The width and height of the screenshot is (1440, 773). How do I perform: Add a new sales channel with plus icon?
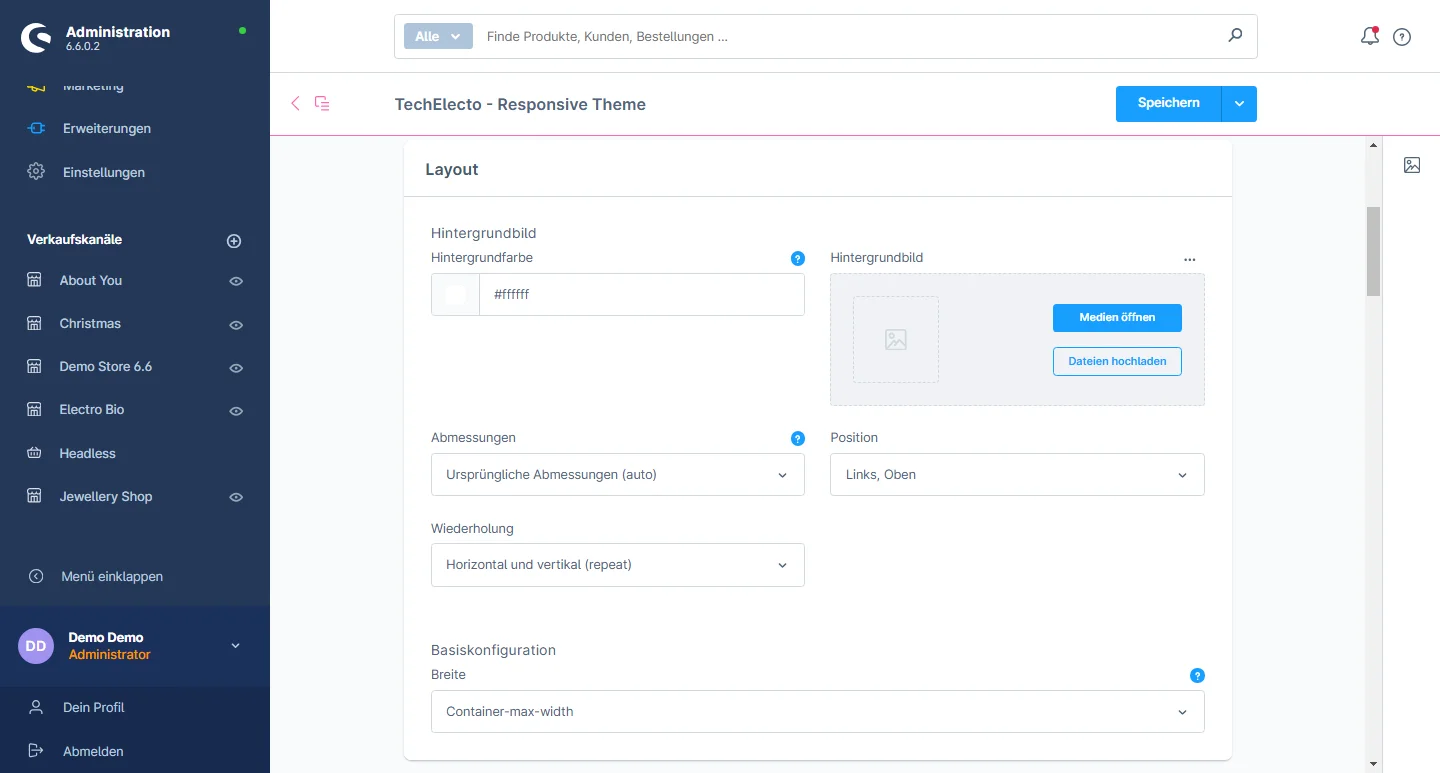point(234,241)
